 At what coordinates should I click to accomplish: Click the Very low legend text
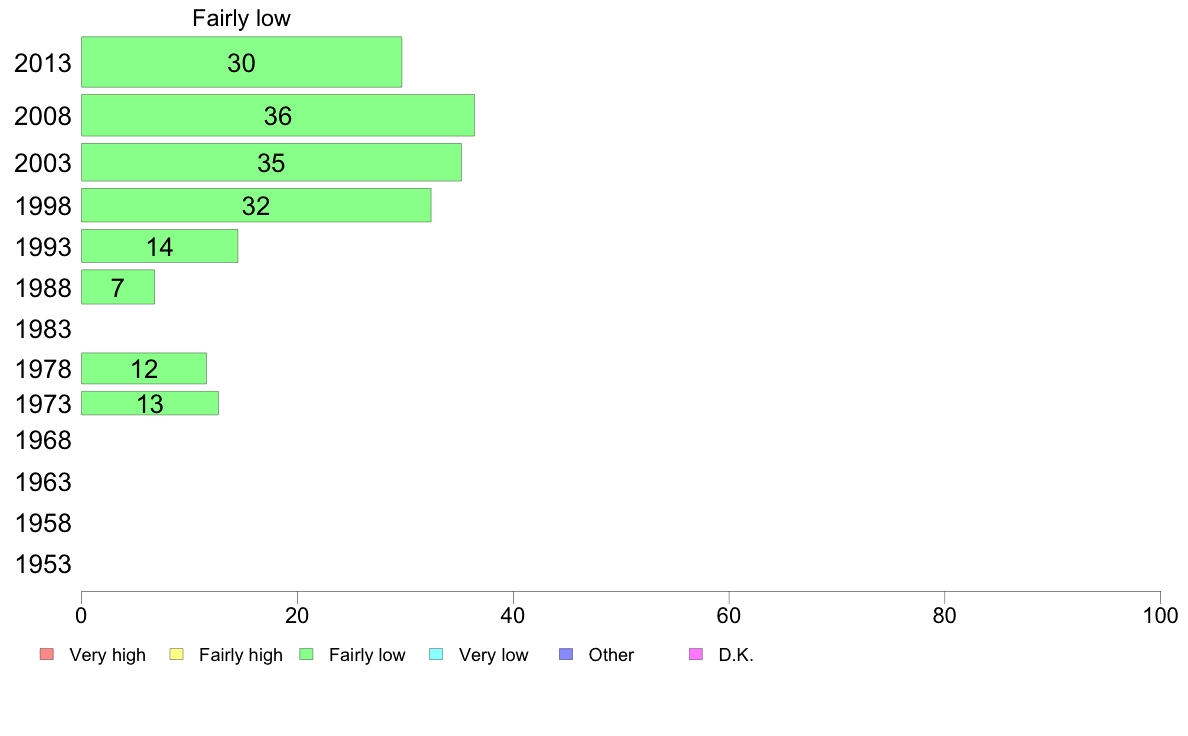[x=493, y=655]
